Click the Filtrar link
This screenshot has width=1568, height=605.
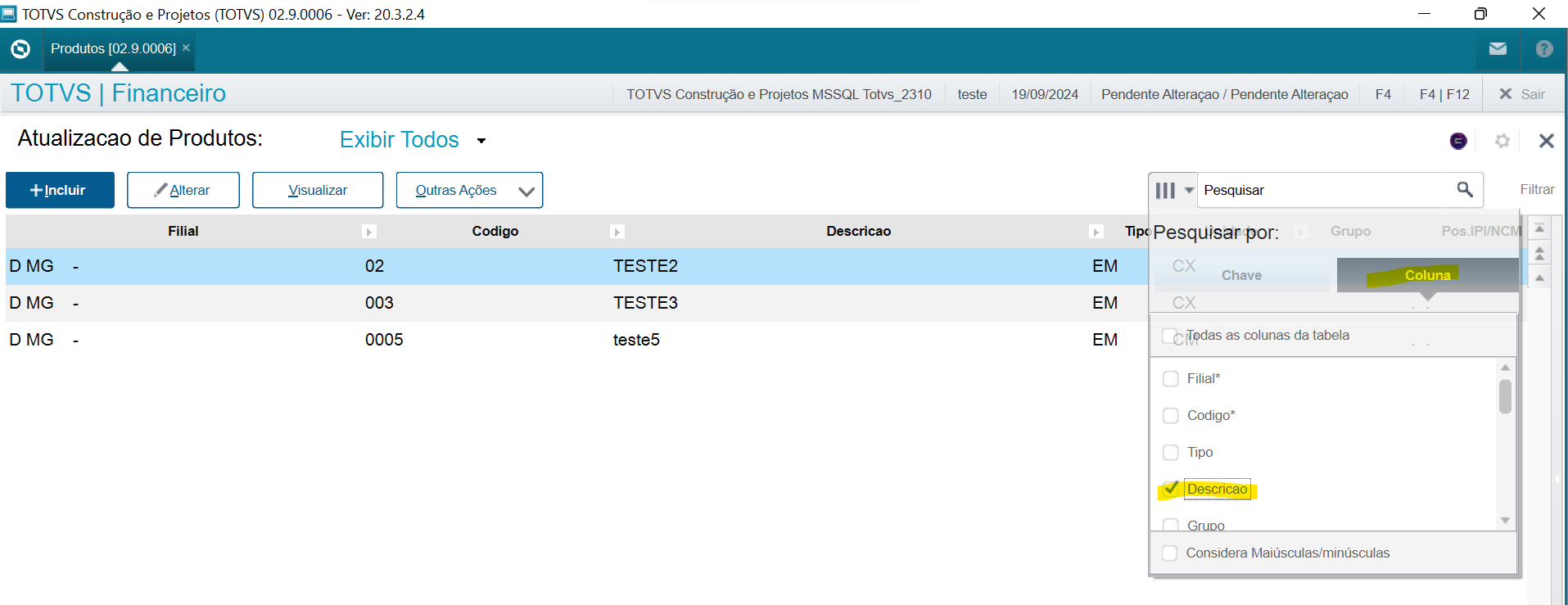pos(1537,190)
